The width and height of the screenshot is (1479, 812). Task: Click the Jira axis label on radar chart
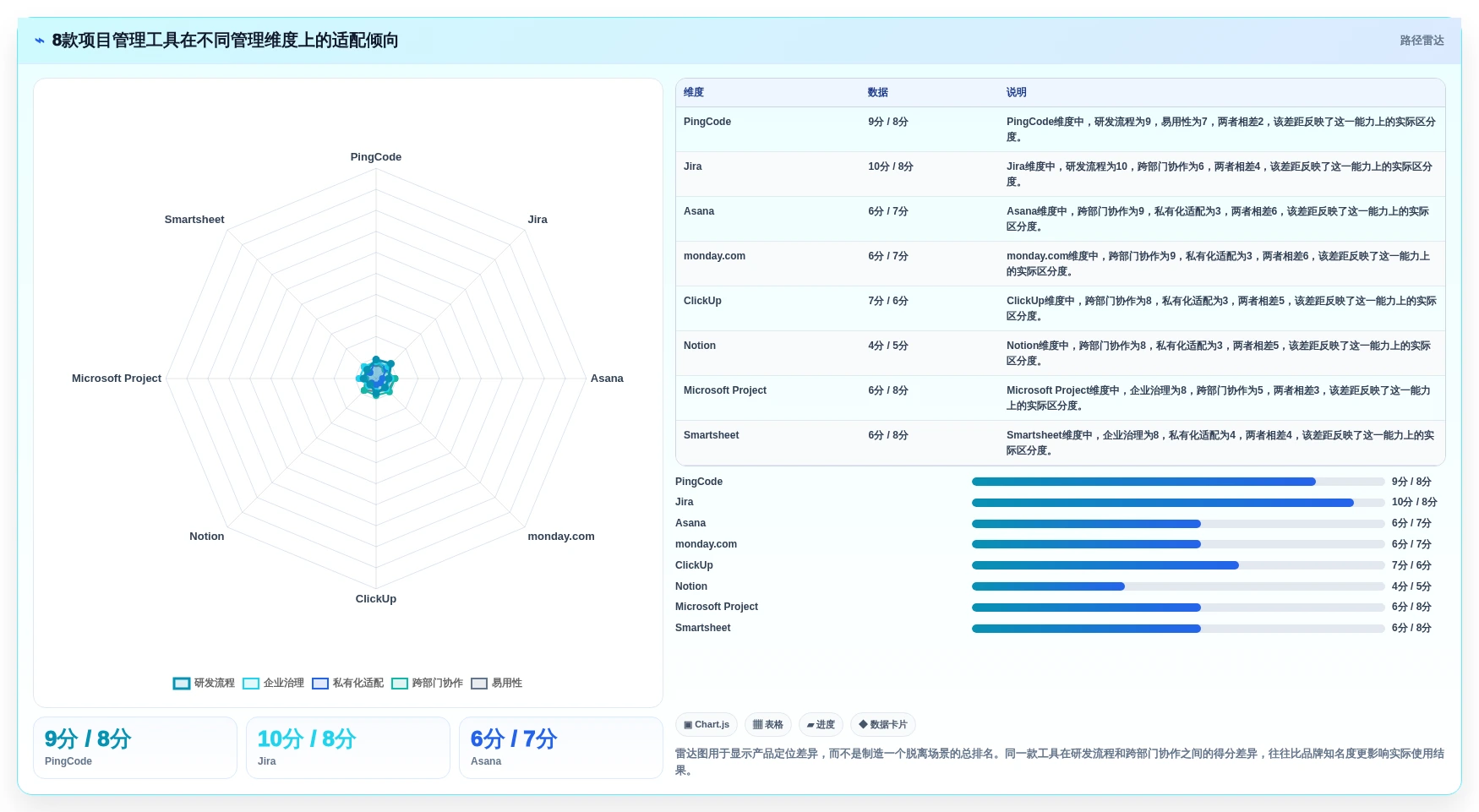[x=538, y=220]
